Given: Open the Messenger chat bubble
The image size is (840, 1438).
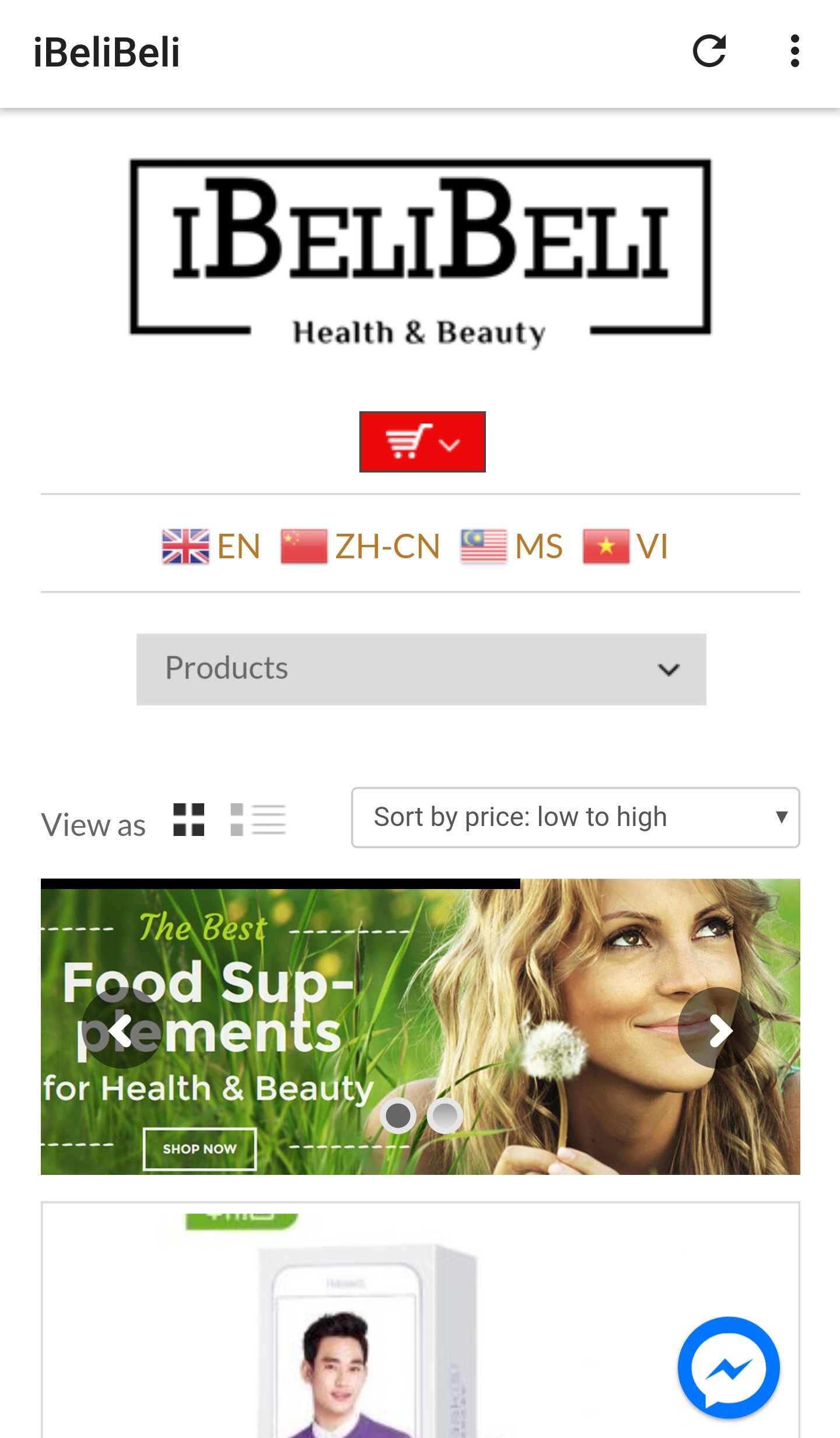Looking at the screenshot, I should 729,1367.
